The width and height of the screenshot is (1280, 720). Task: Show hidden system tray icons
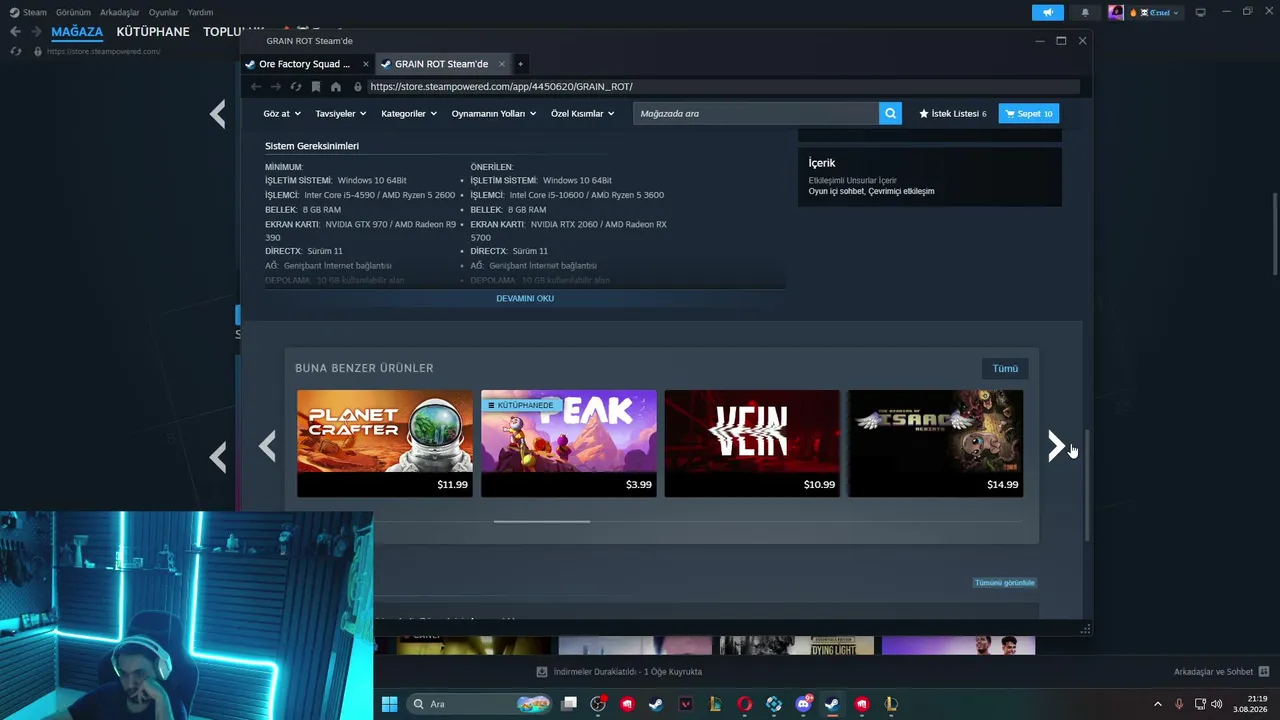point(1158,704)
